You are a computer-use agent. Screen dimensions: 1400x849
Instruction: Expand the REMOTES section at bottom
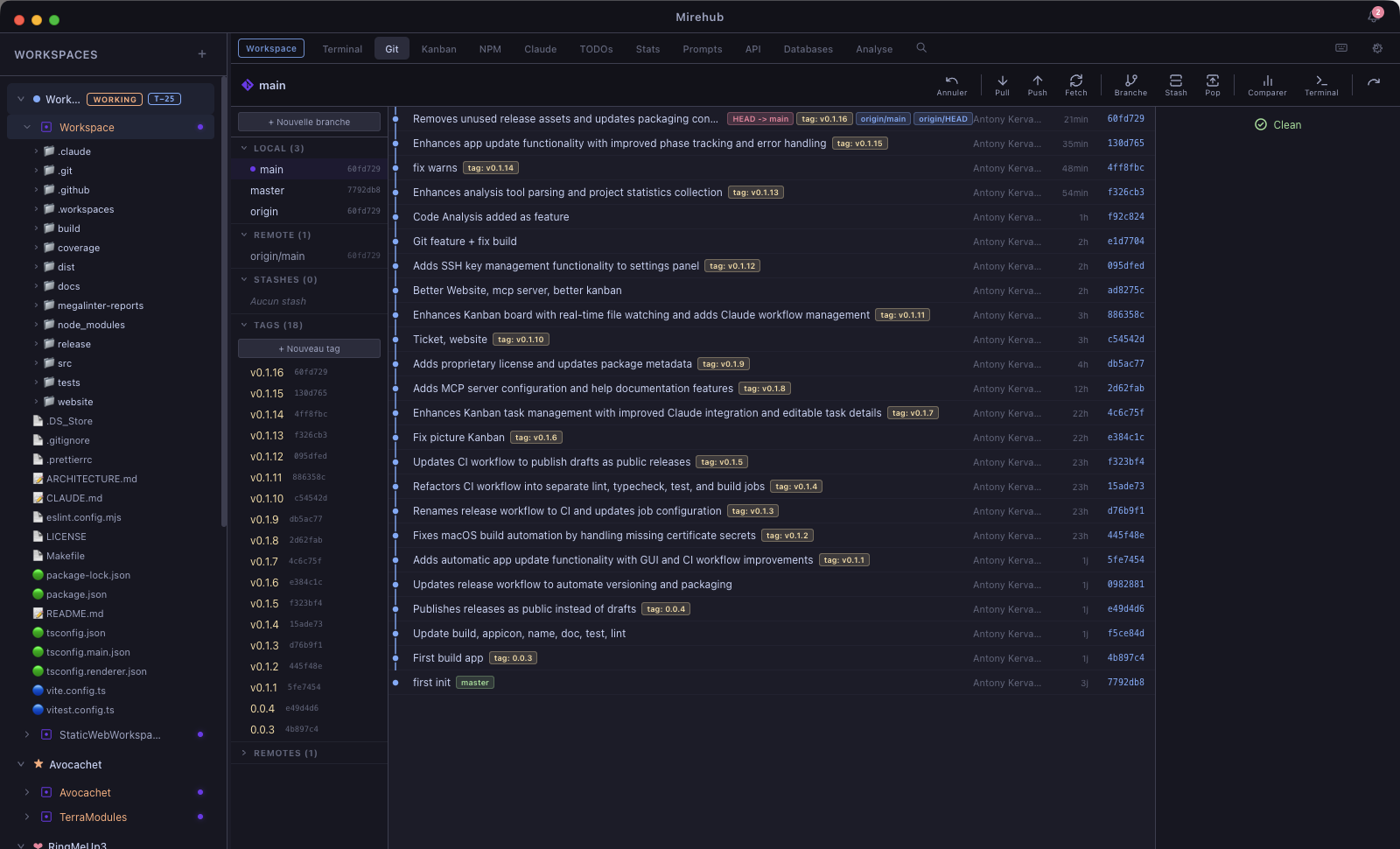(243, 753)
